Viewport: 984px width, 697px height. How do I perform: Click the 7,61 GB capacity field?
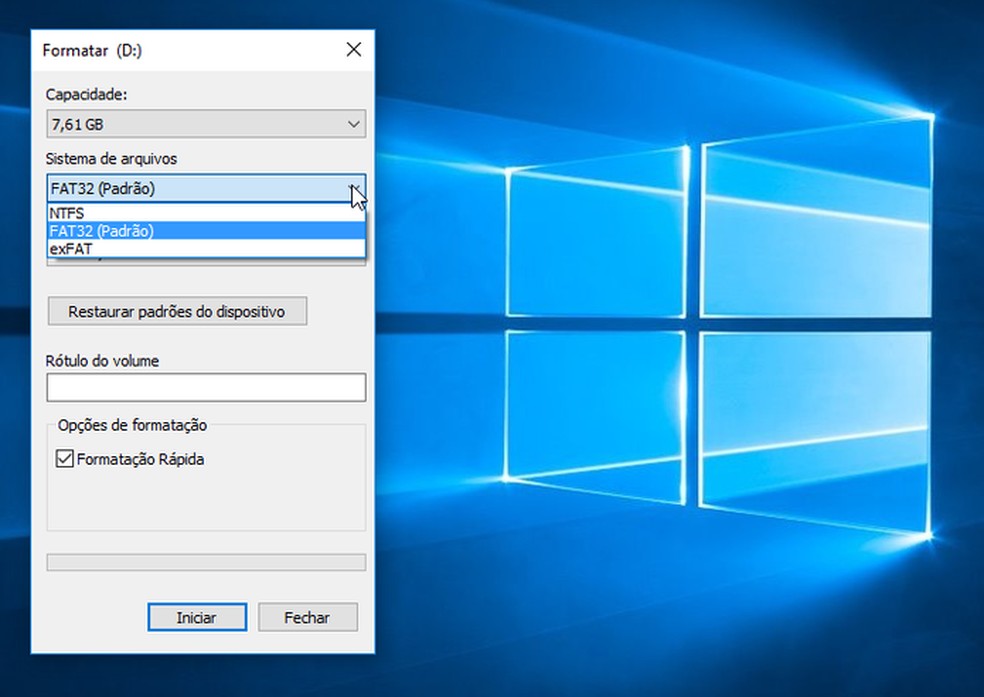point(190,124)
